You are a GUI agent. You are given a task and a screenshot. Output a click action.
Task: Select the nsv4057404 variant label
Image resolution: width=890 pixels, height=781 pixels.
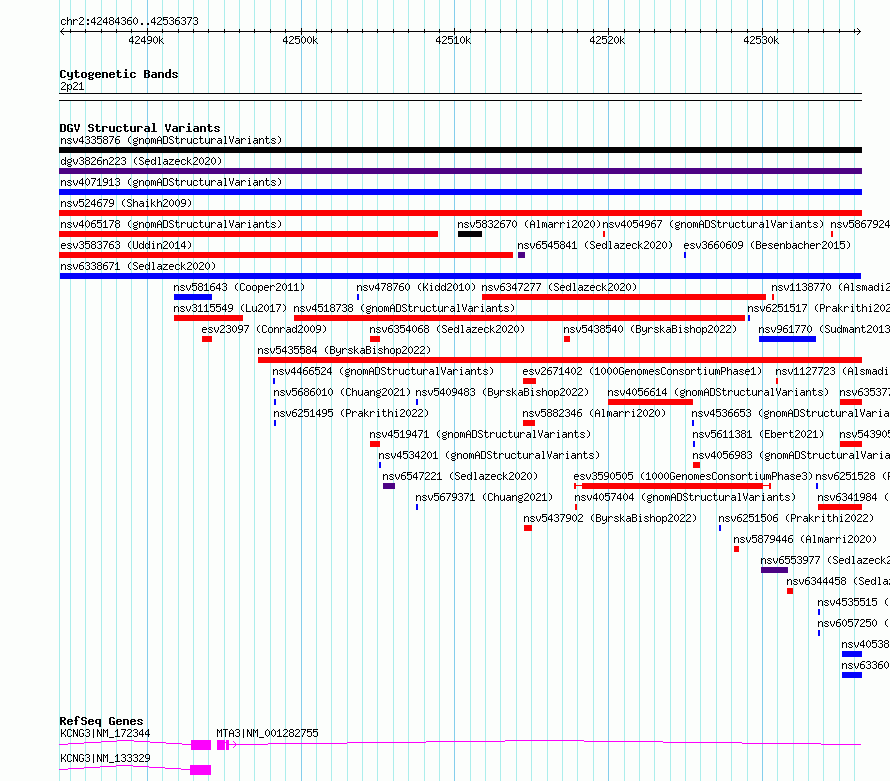[685, 497]
